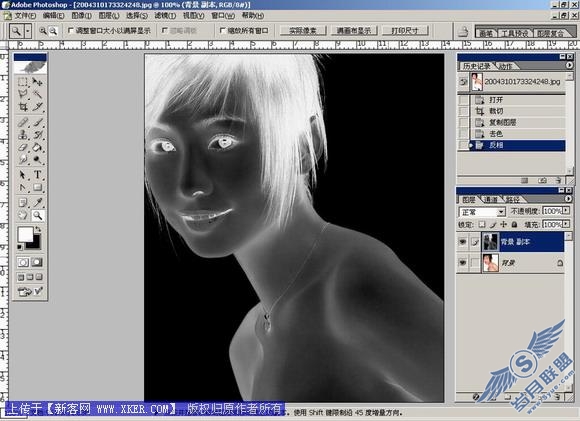The width and height of the screenshot is (580, 421).
Task: Toggle resize windows to fit checkbox
Action: coord(71,30)
